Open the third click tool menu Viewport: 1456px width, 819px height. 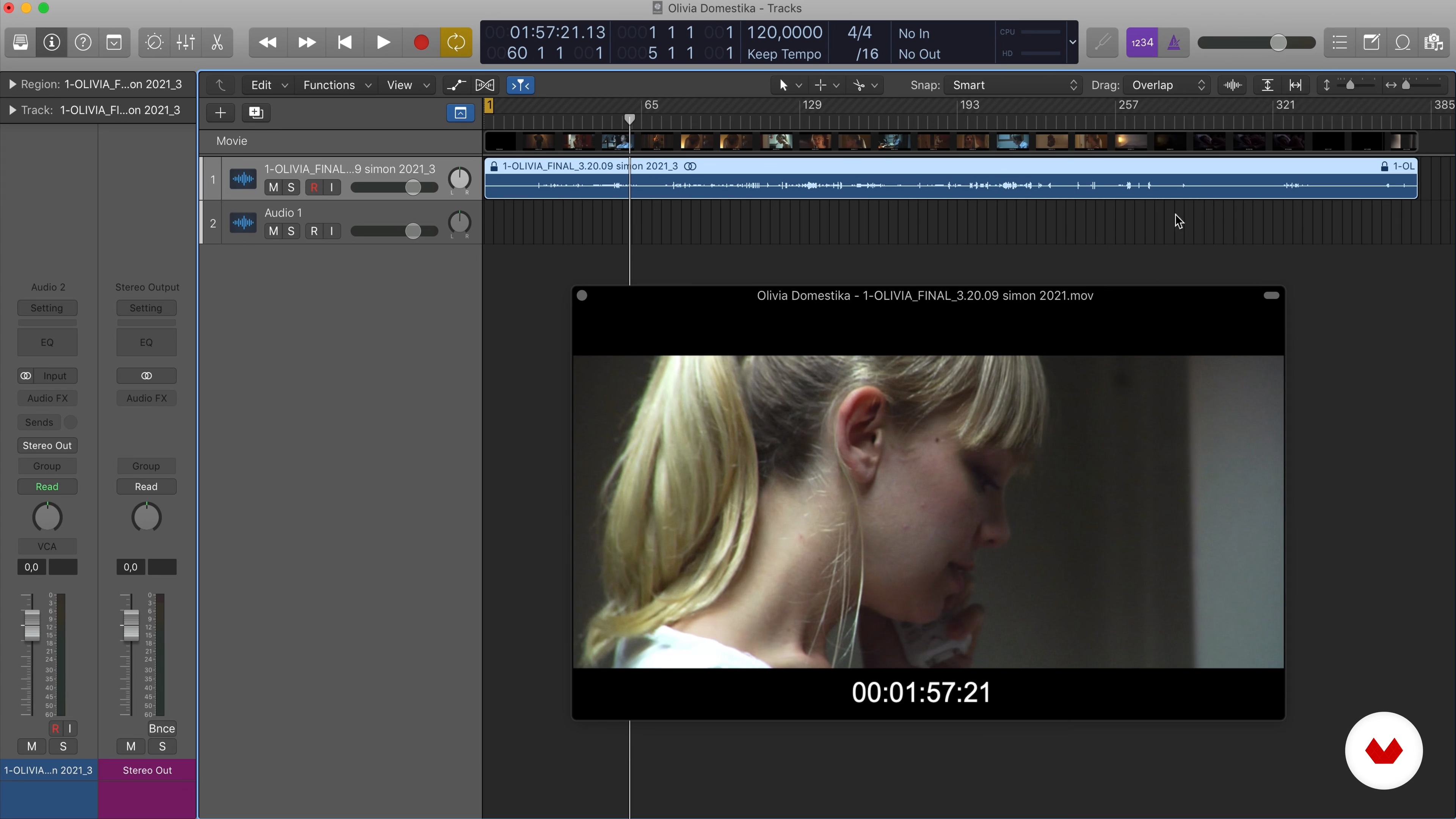coord(865,85)
